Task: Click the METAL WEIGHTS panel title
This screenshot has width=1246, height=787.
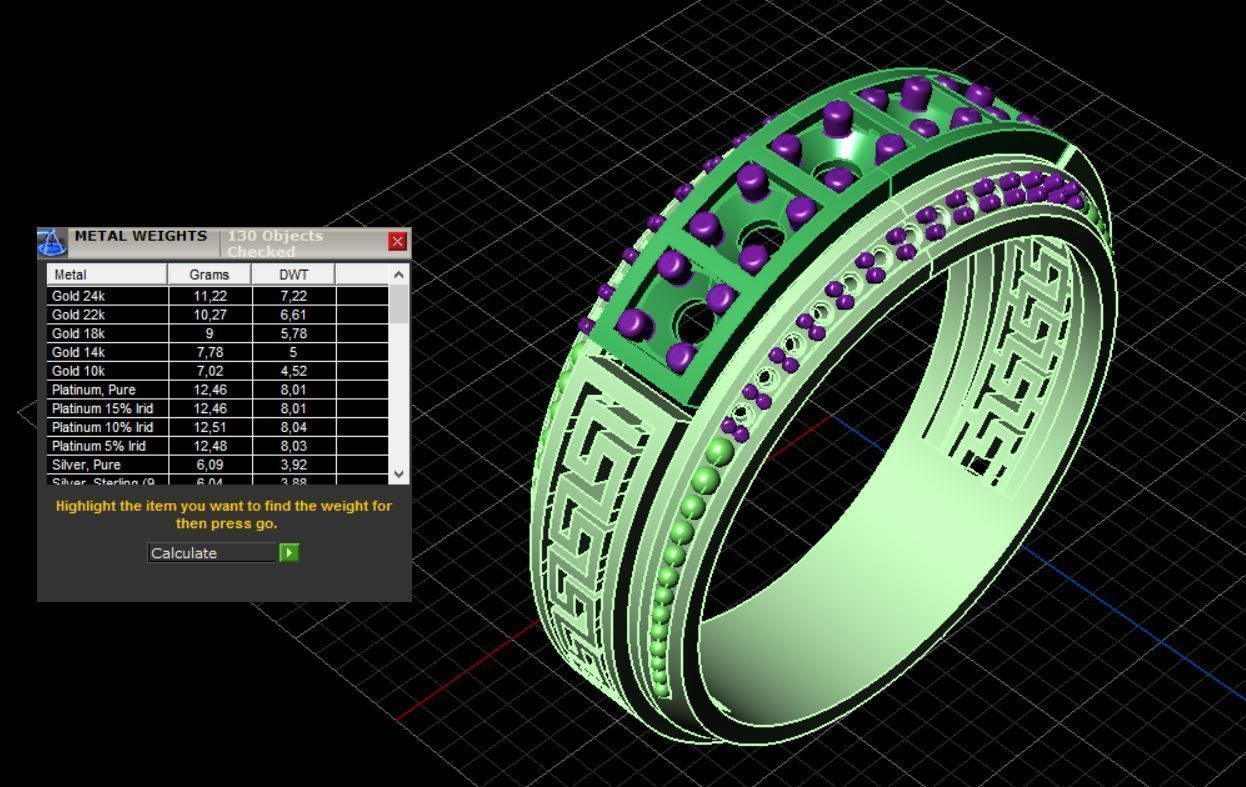Action: click(141, 236)
